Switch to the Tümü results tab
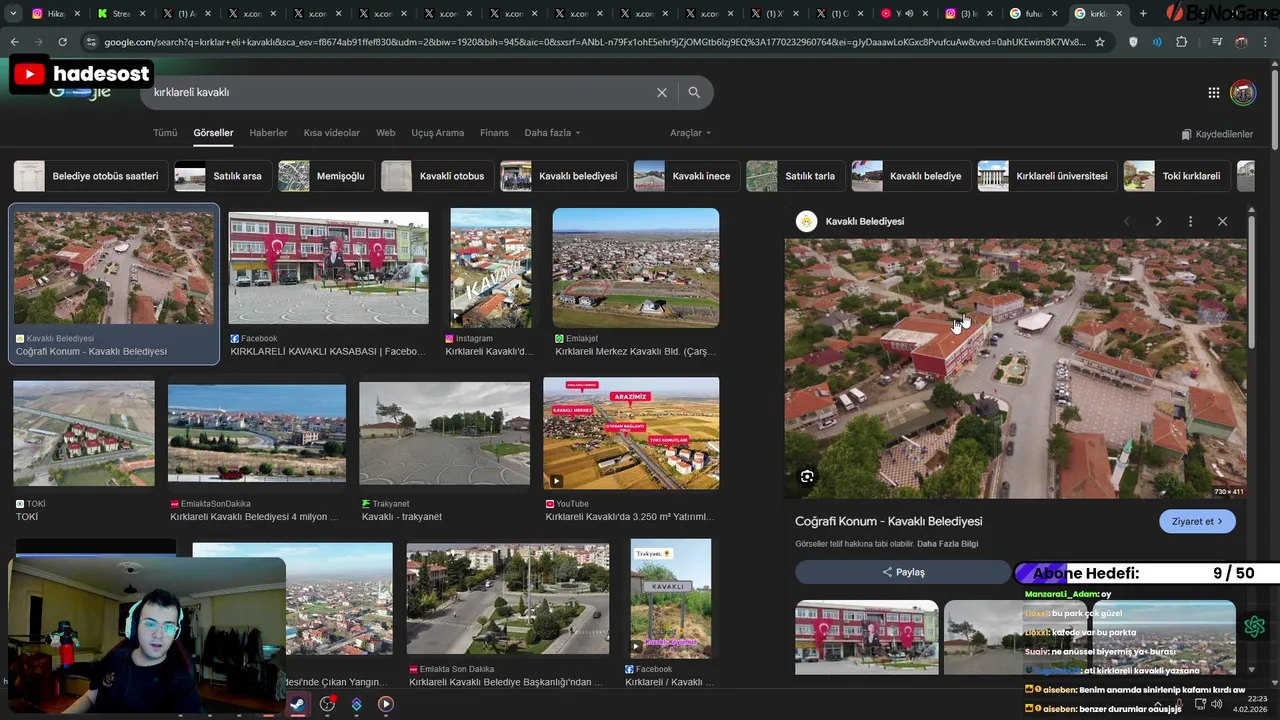Image resolution: width=1280 pixels, height=720 pixels. point(165,133)
